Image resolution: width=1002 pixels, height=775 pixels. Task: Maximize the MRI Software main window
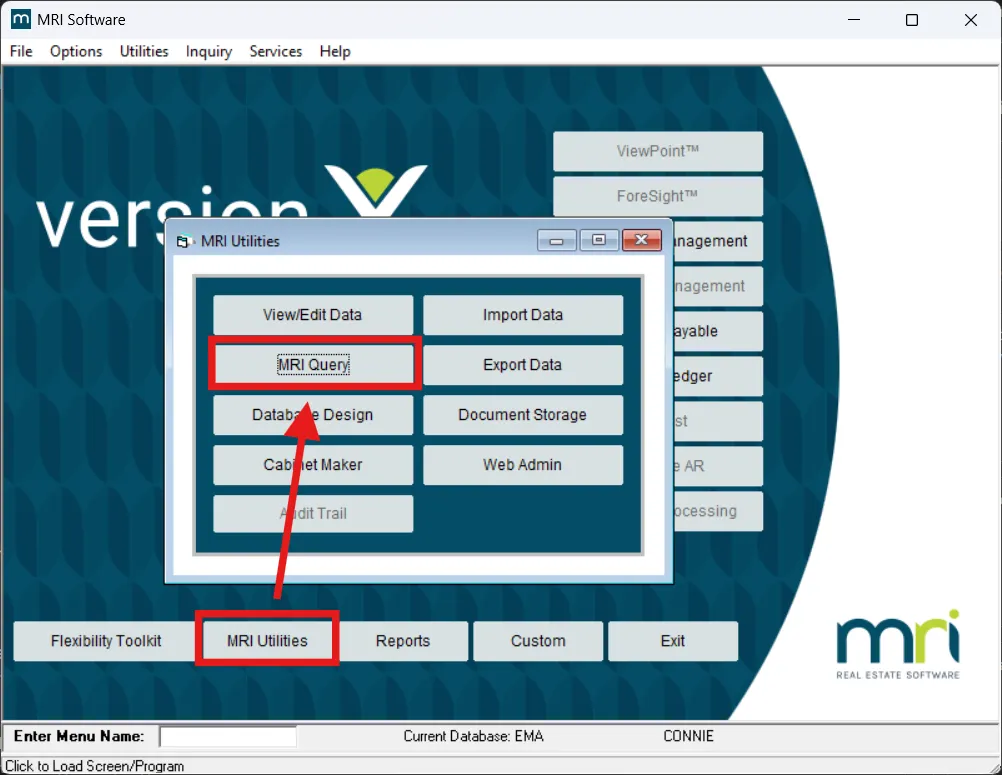(x=912, y=20)
